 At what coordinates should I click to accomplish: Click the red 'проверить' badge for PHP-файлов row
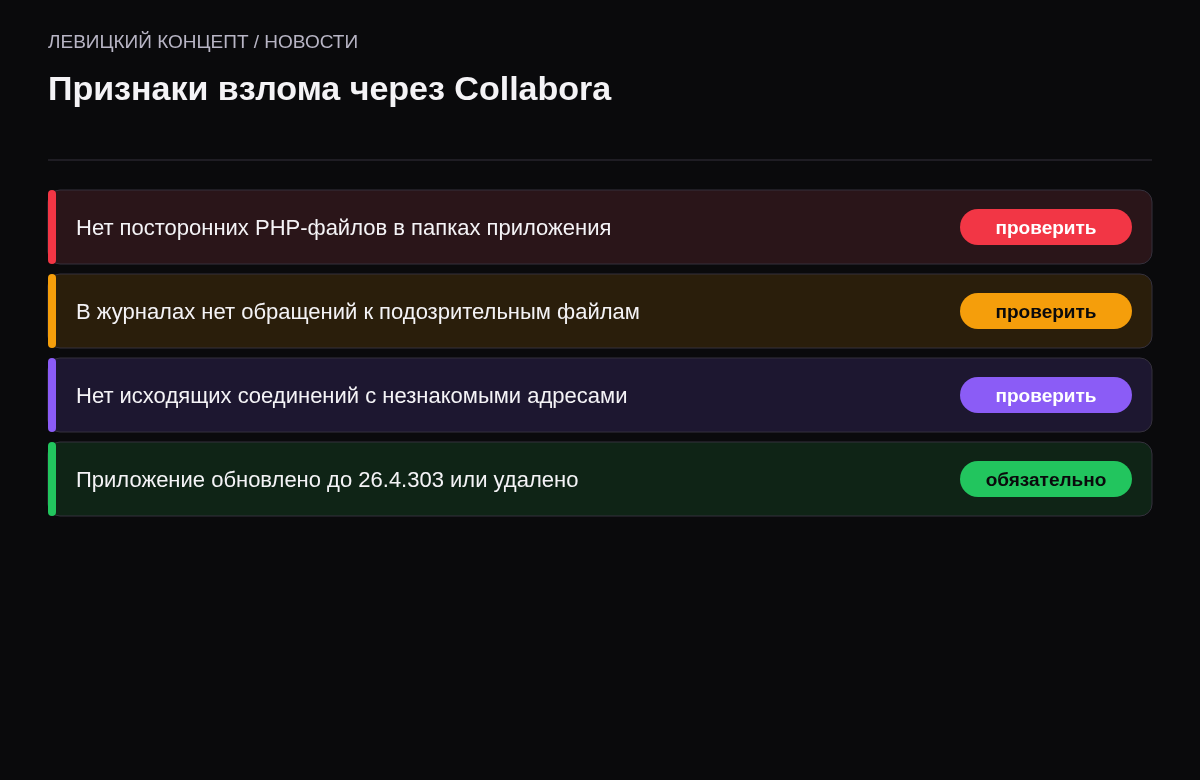(x=1046, y=227)
